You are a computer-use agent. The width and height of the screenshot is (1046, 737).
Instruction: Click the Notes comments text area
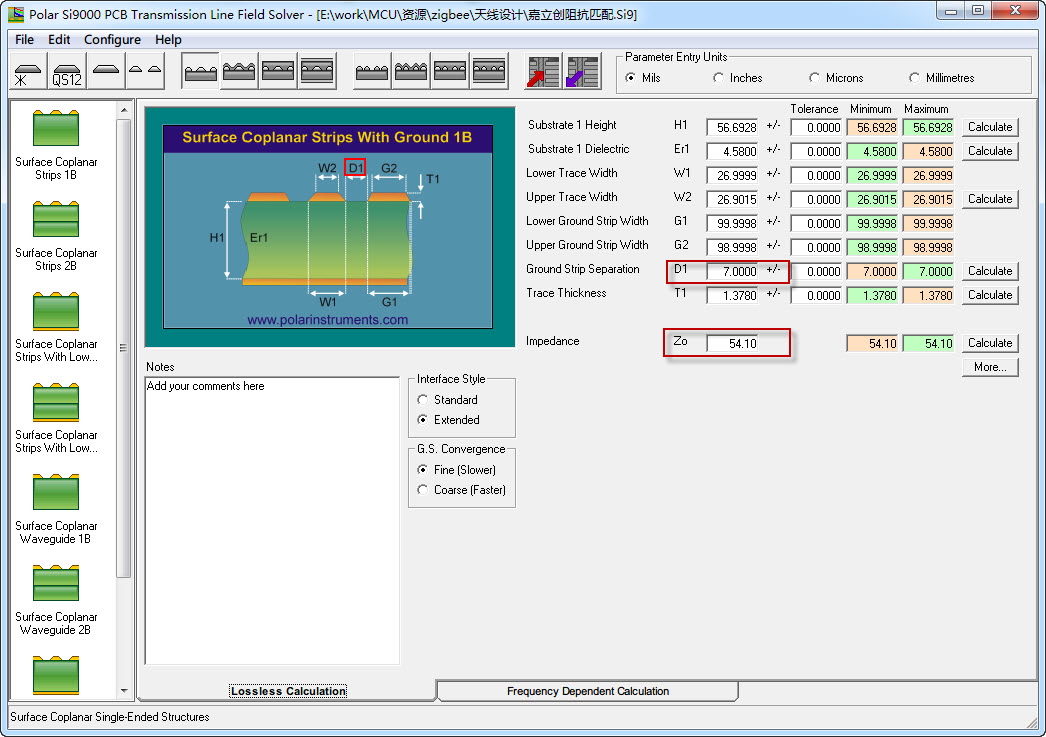[x=272, y=520]
